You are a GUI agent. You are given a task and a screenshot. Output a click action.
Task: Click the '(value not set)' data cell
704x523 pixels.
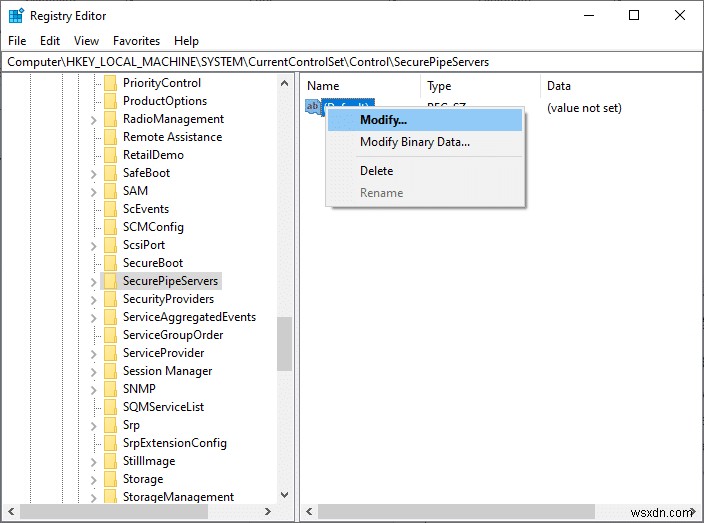584,108
